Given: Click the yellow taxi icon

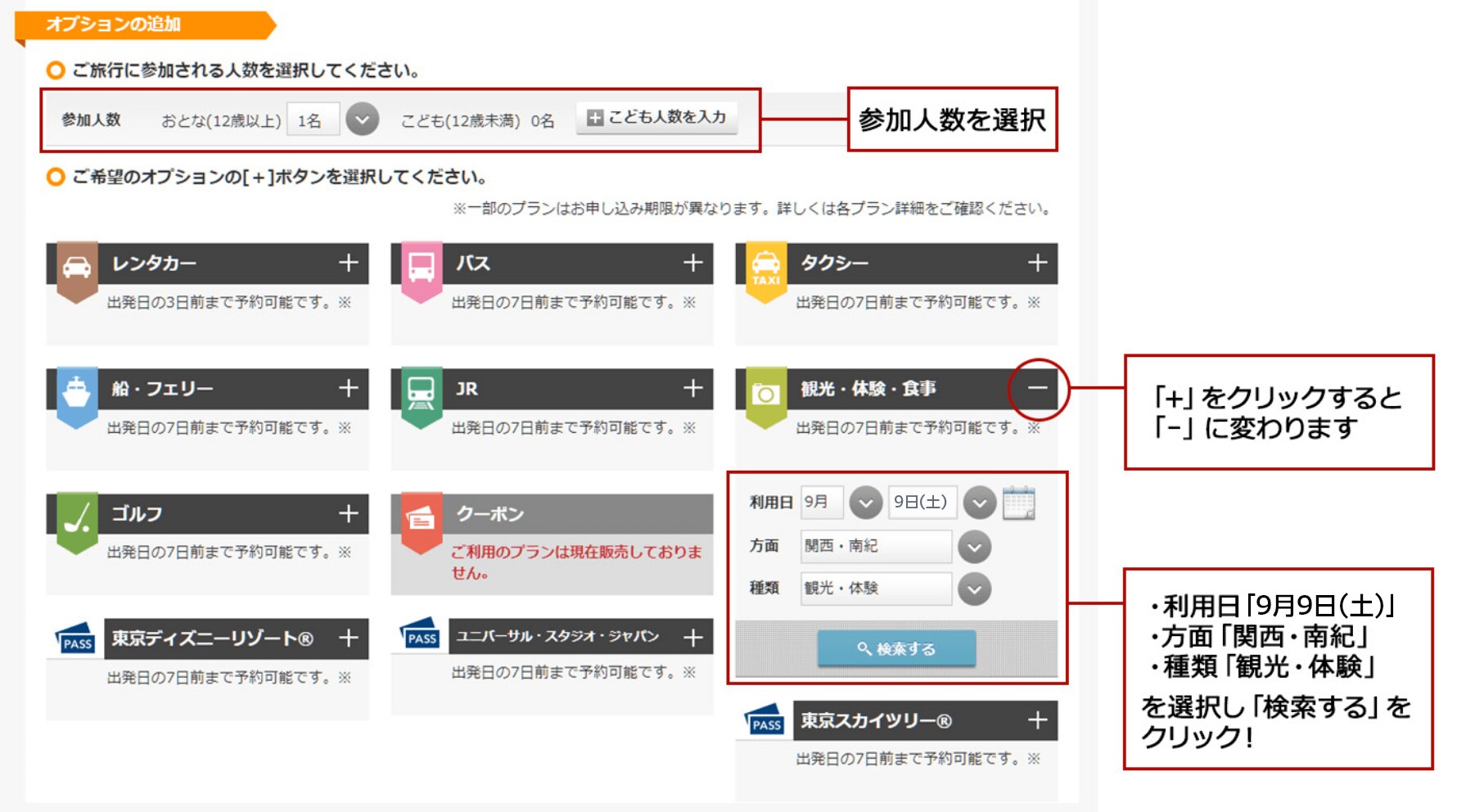Looking at the screenshot, I should click(765, 268).
